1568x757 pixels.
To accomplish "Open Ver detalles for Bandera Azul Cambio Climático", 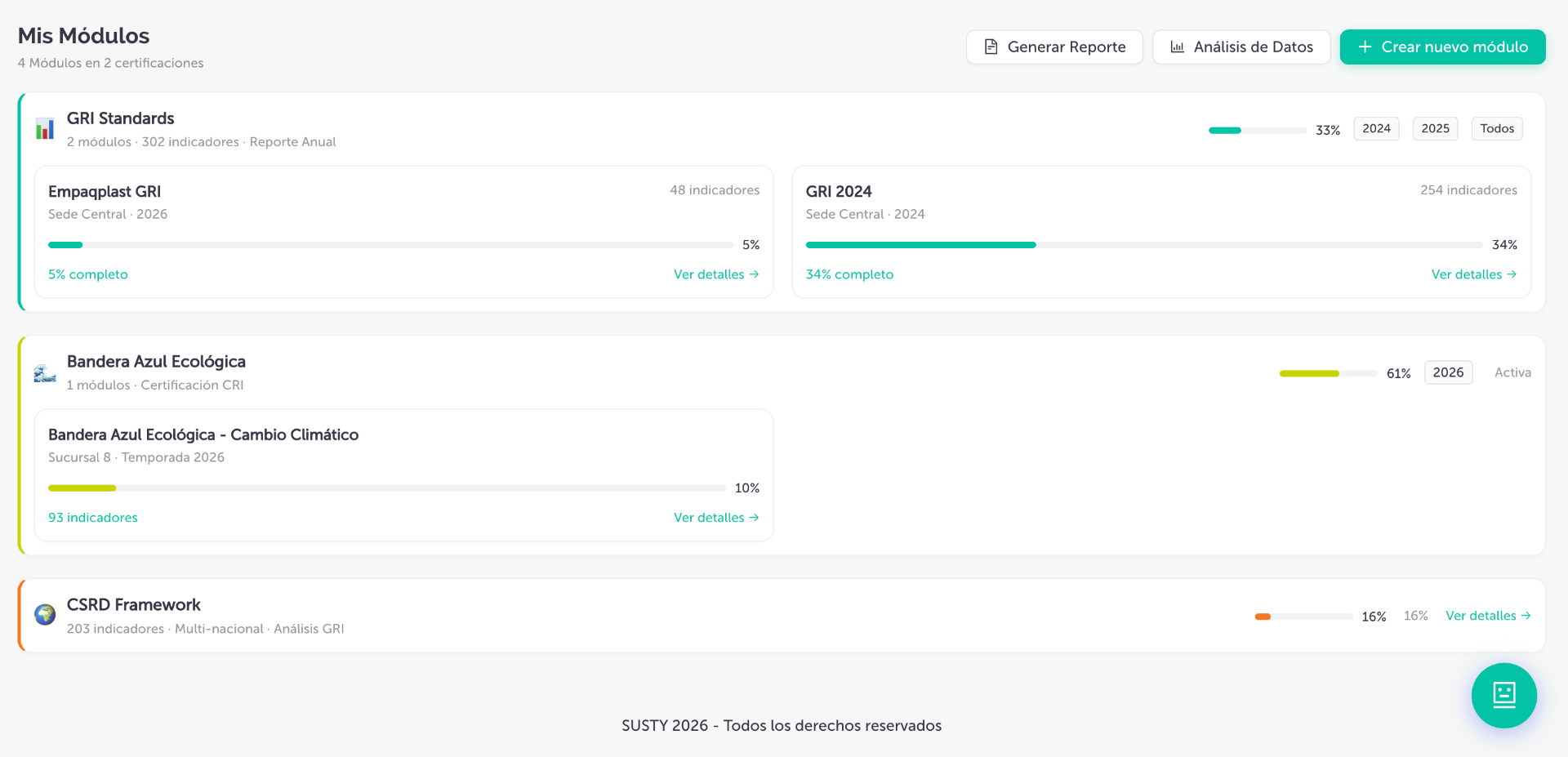I will tap(716, 518).
